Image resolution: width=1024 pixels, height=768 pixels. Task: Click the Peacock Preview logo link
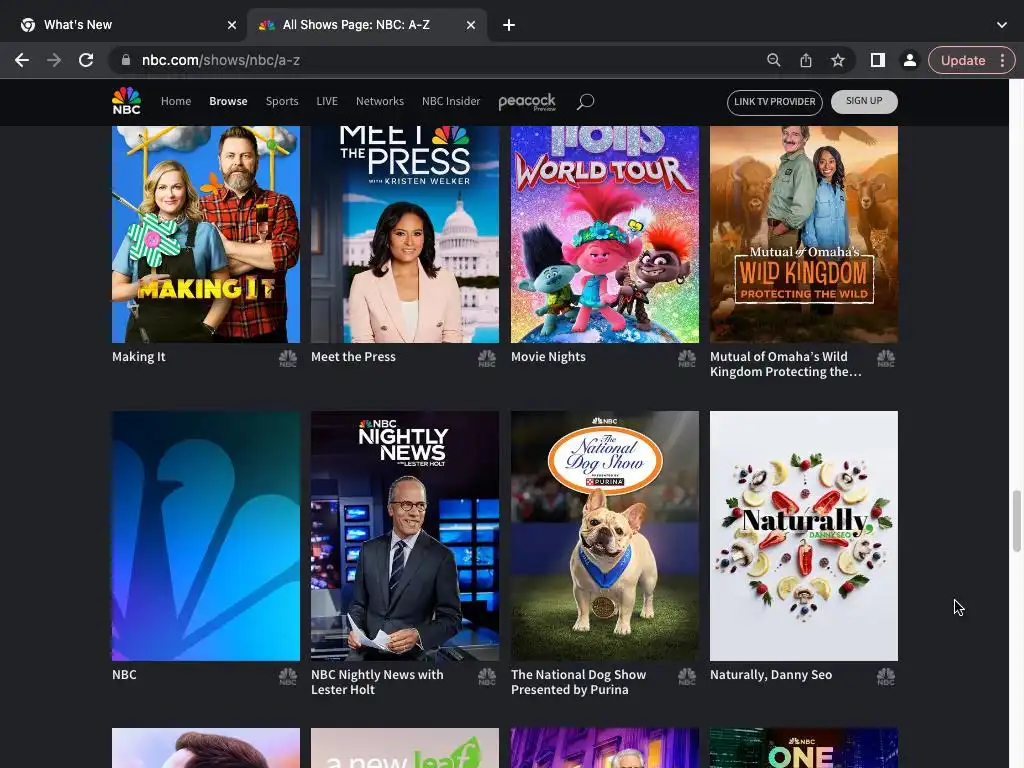(x=527, y=102)
